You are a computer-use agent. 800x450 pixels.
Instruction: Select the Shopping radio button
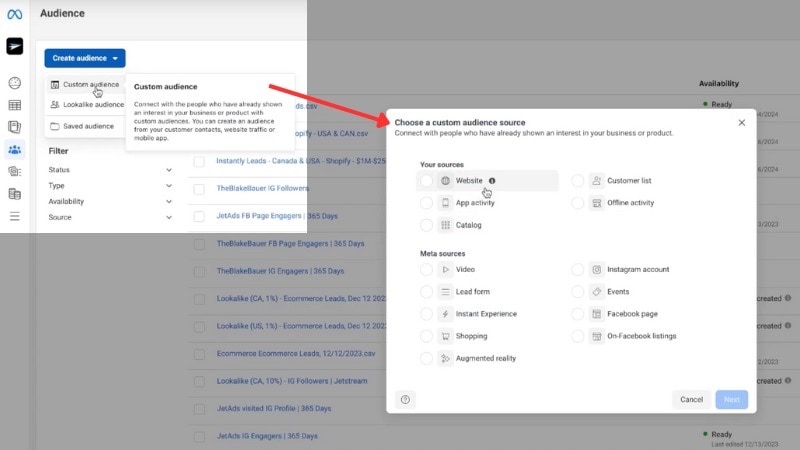tap(427, 336)
